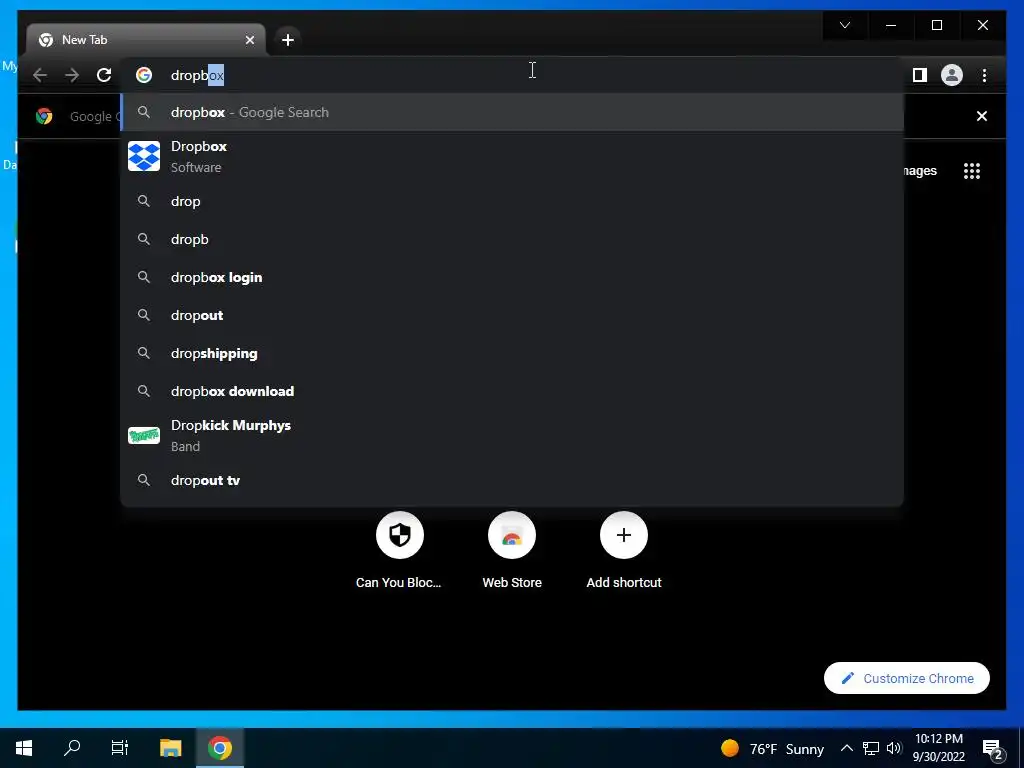Select the dropbox - Google Search suggestion
This screenshot has height=768, width=1024.
pyautogui.click(x=512, y=112)
